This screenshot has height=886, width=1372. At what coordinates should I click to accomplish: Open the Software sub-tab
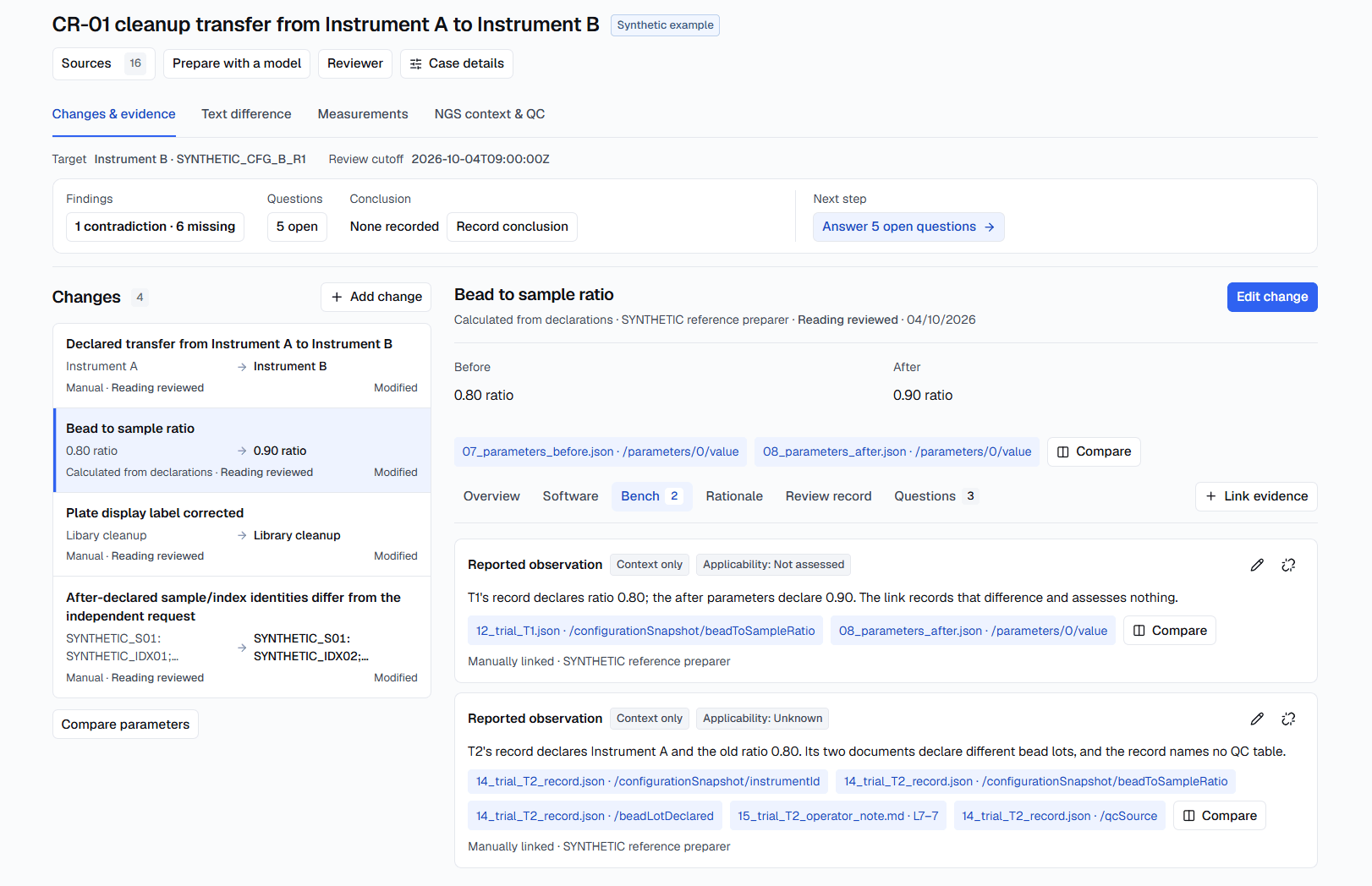pos(570,496)
